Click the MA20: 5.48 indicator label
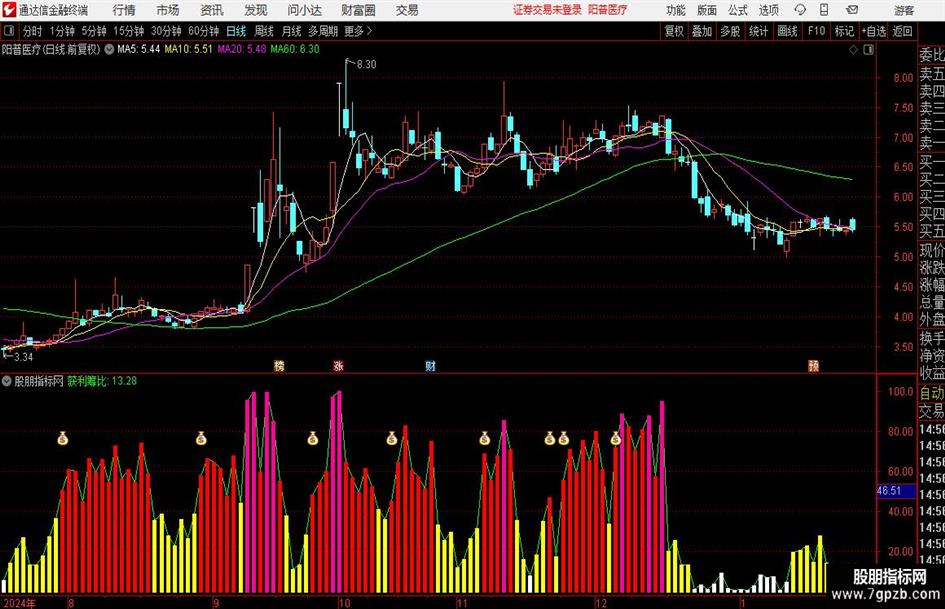945x609 pixels. tap(242, 49)
